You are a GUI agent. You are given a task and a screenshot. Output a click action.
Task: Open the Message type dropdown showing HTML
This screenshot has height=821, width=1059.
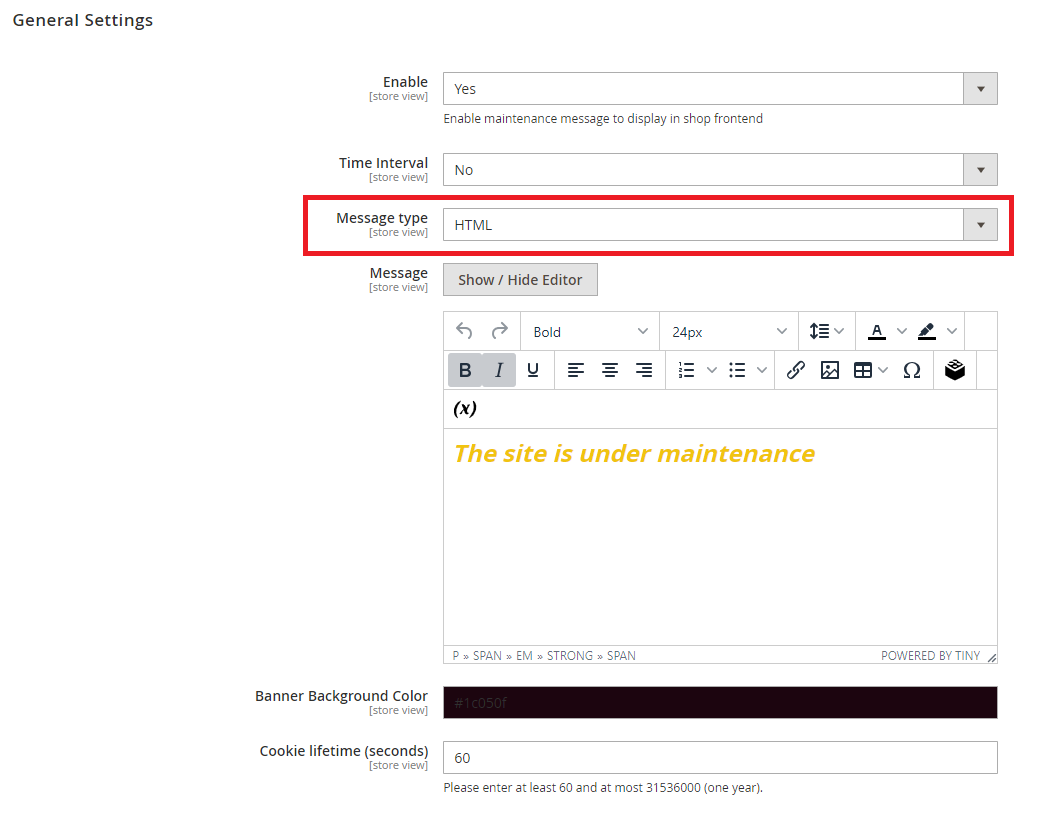[x=719, y=225]
